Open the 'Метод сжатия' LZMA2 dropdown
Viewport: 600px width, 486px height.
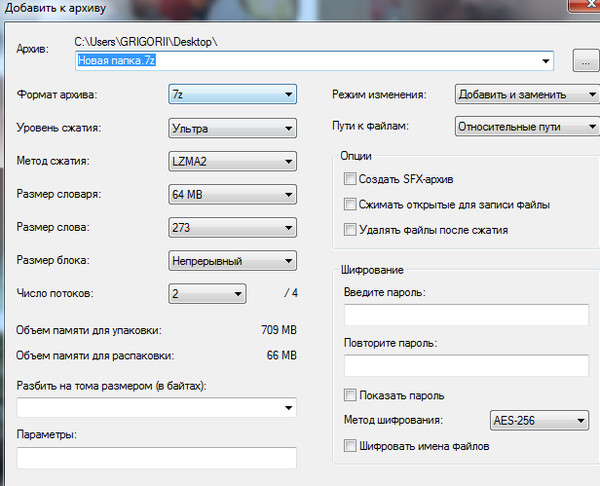tap(232, 161)
